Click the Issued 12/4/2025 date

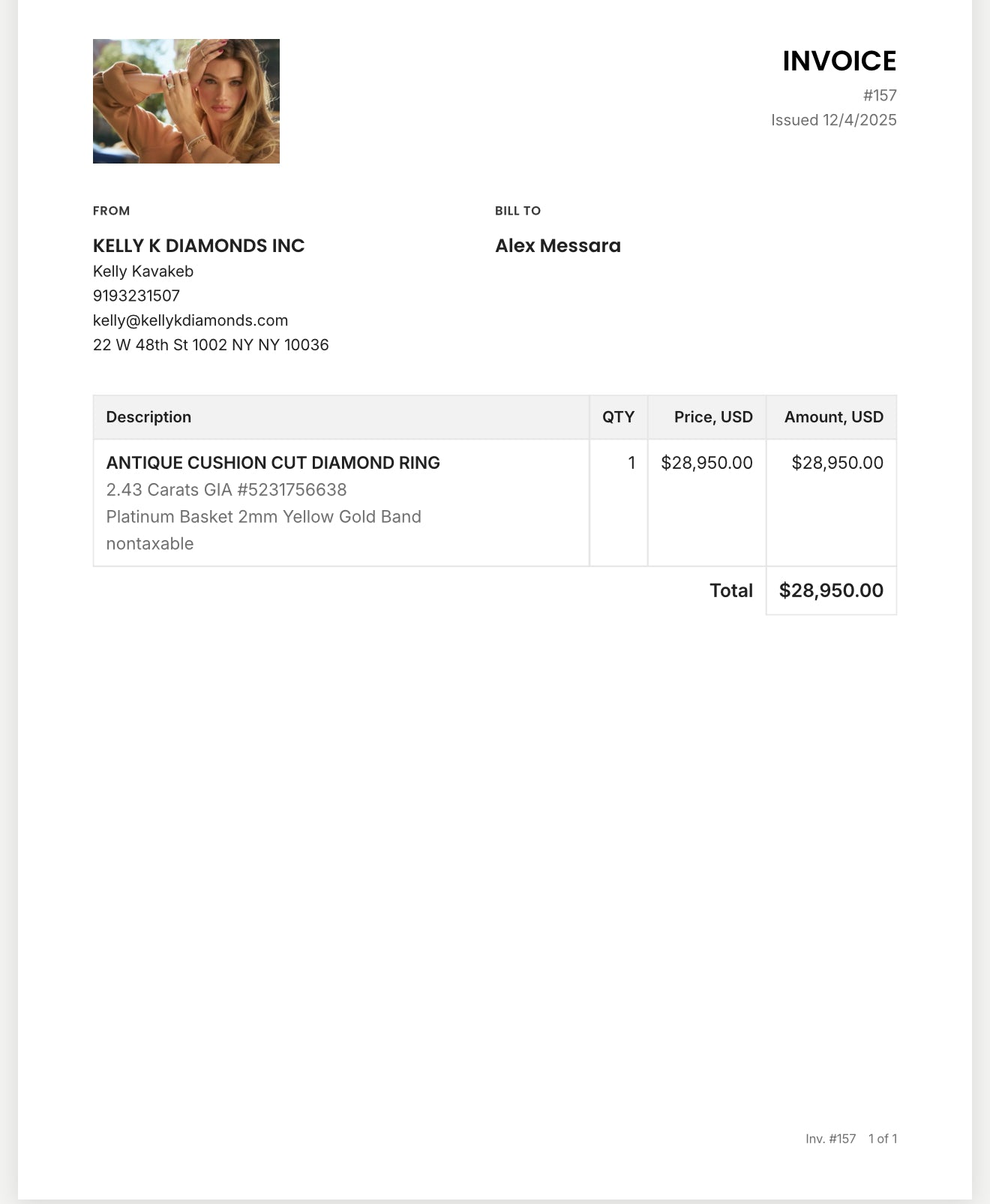pyautogui.click(x=833, y=120)
